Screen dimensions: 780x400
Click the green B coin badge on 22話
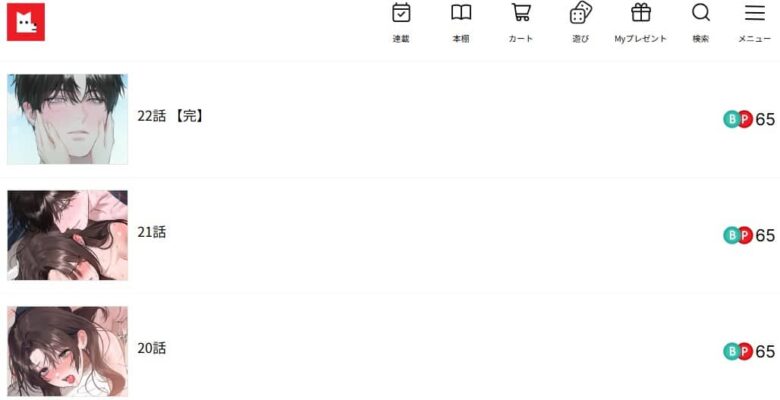pos(731,119)
